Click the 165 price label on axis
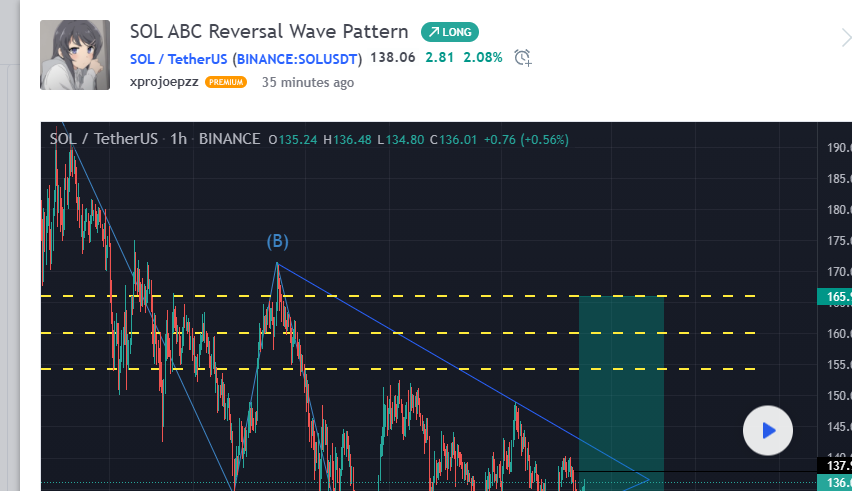852x491 pixels. 835,297
